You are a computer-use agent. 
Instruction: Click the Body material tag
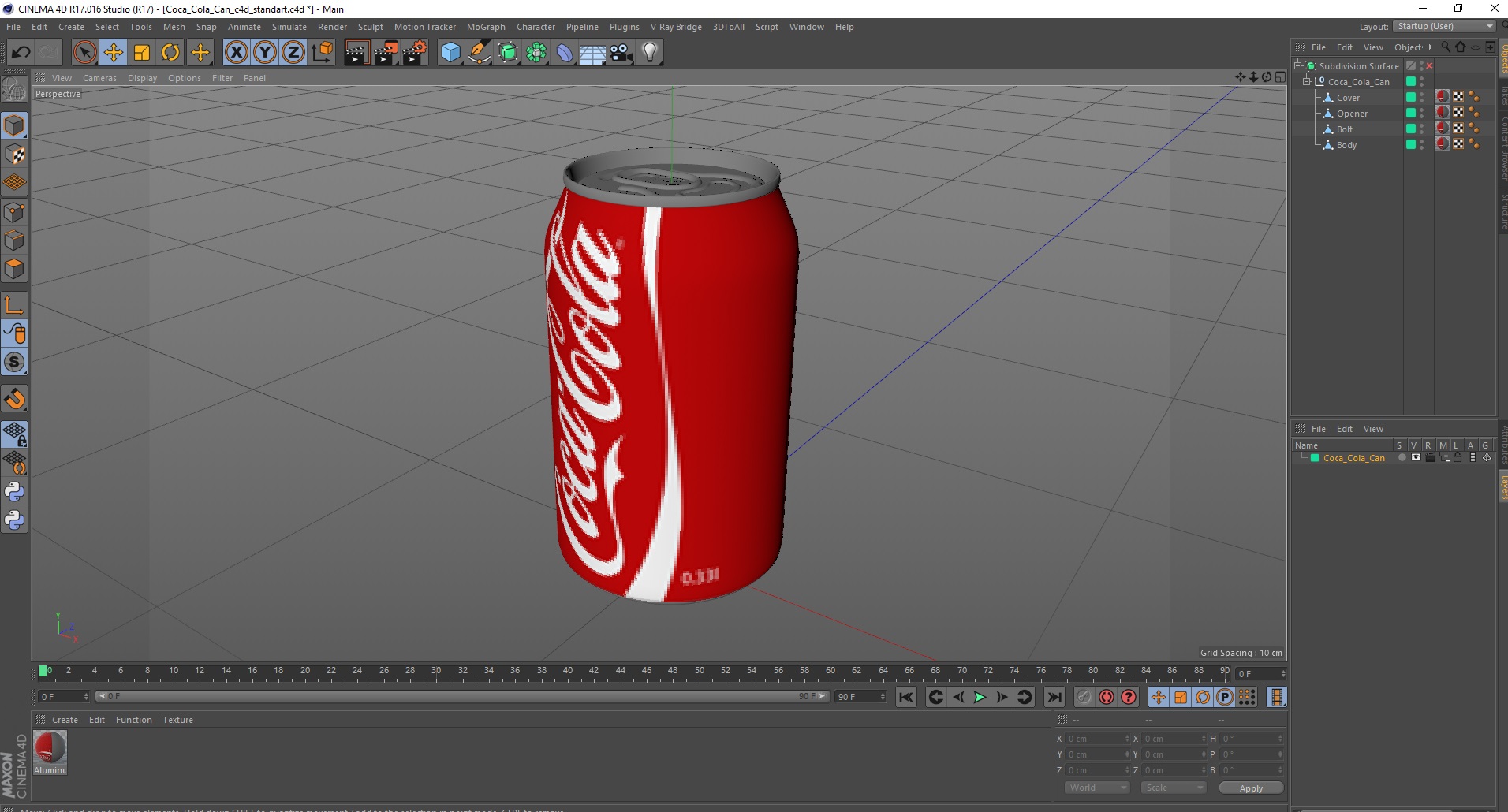1443,144
